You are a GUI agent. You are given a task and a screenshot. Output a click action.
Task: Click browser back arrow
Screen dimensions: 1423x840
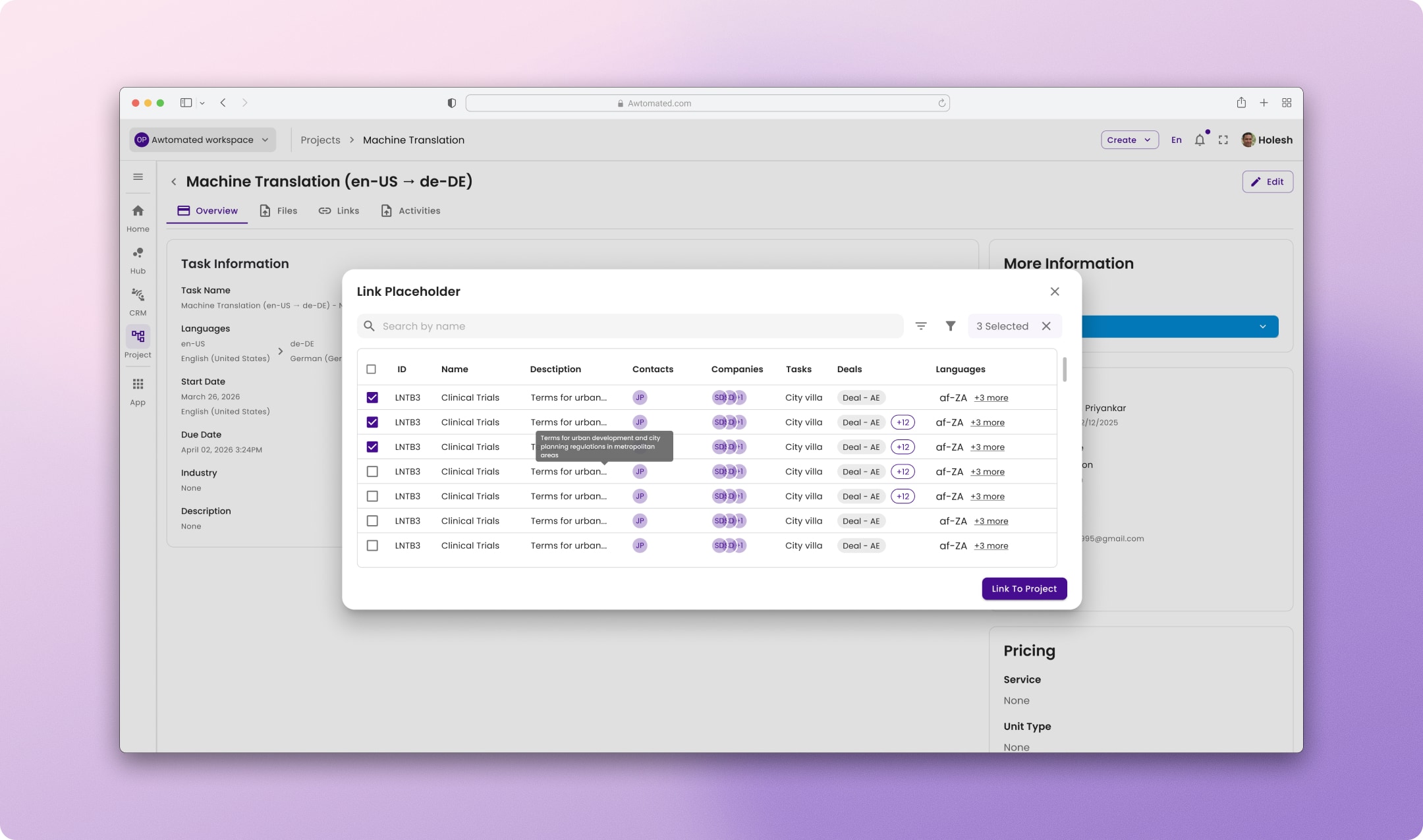223,103
